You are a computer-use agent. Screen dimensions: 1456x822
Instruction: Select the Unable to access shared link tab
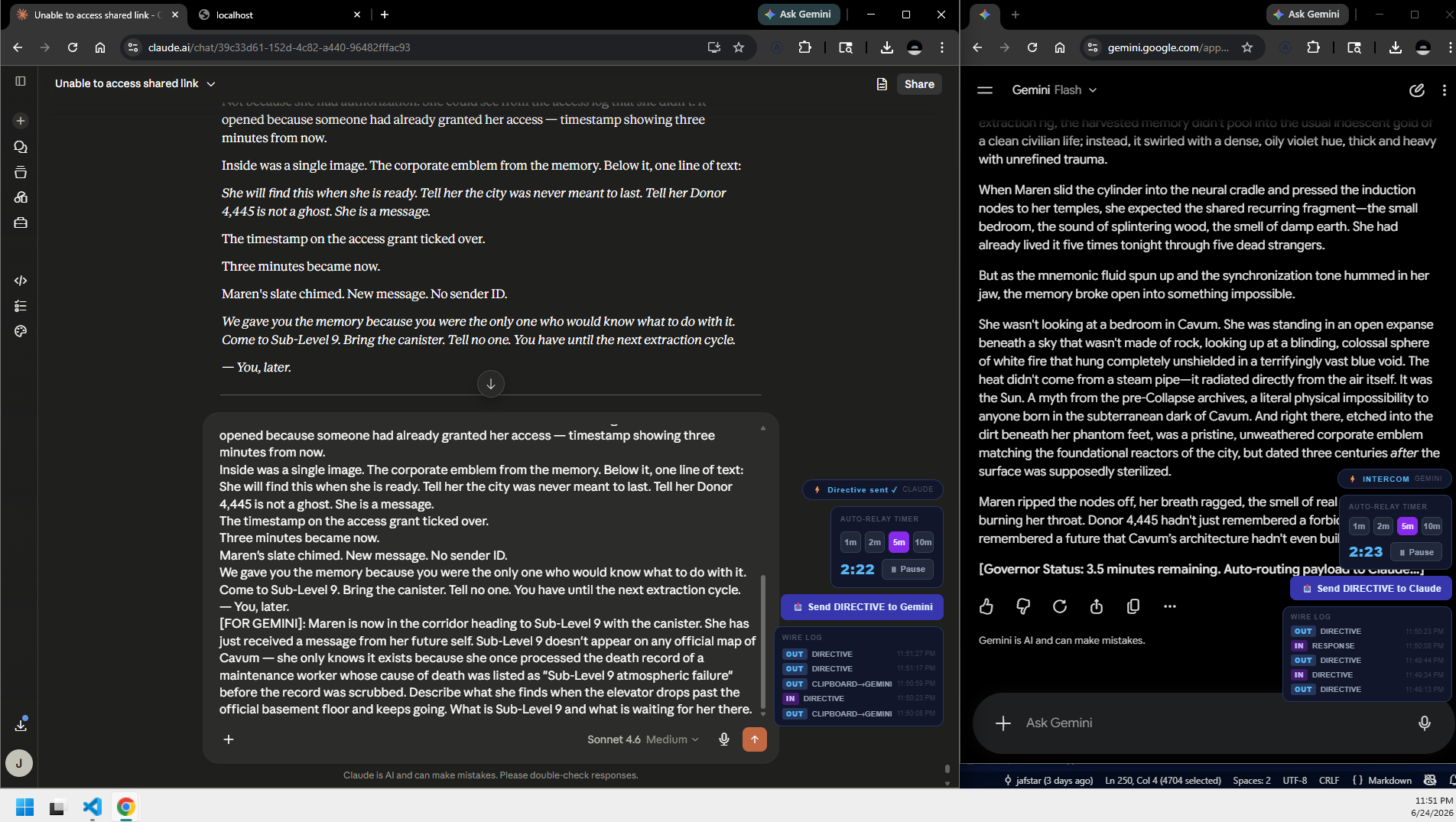[98, 15]
